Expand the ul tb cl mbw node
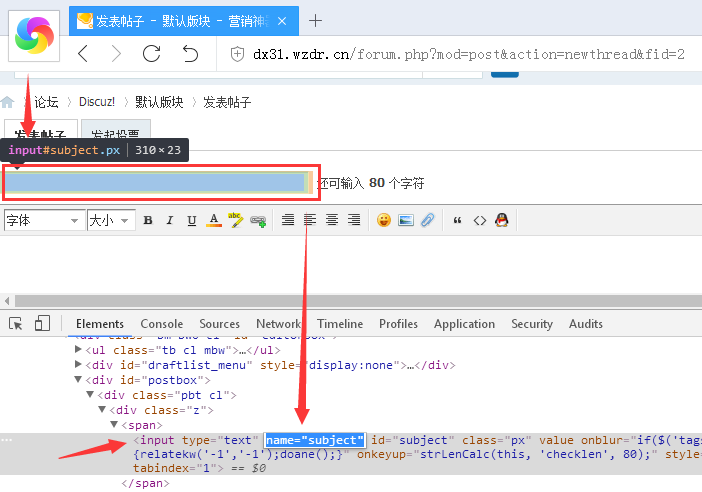This screenshot has width=702, height=492. click(79, 350)
